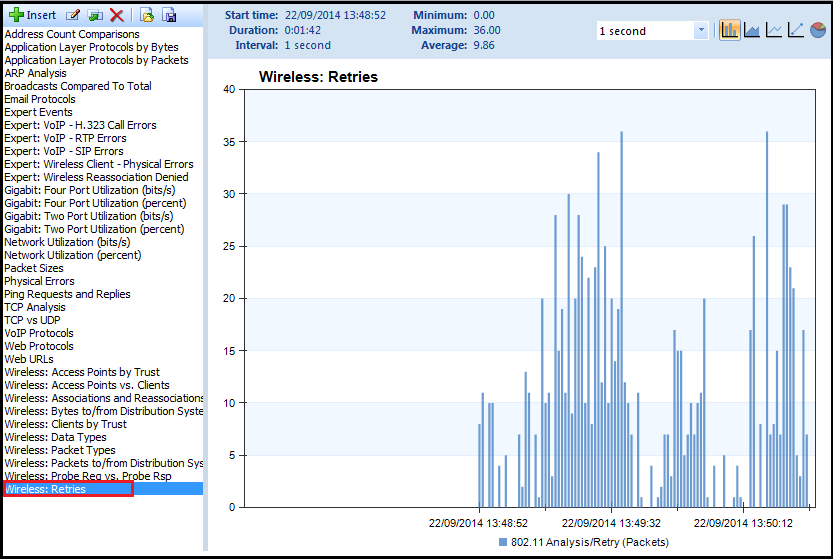
Task: Select 'TCP Analysis' in the graph list
Action: (35, 307)
